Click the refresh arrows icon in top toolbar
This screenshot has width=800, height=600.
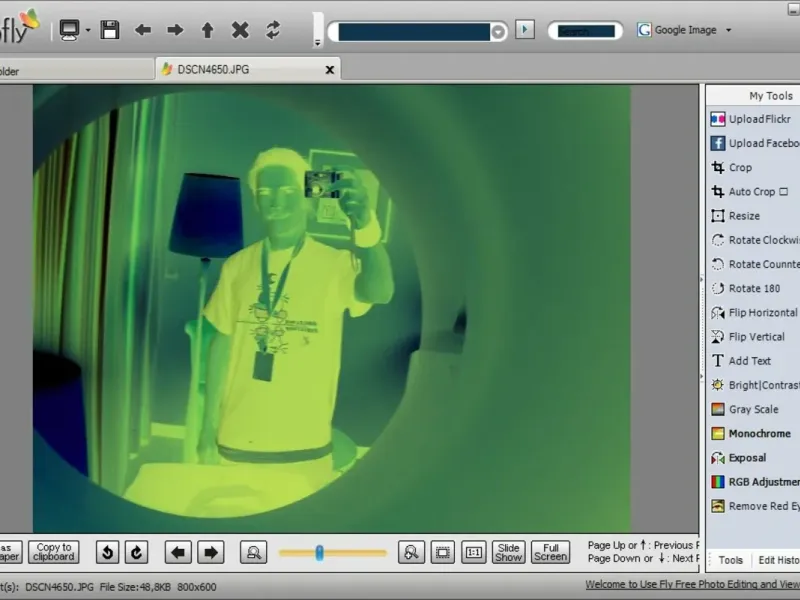[x=273, y=30]
